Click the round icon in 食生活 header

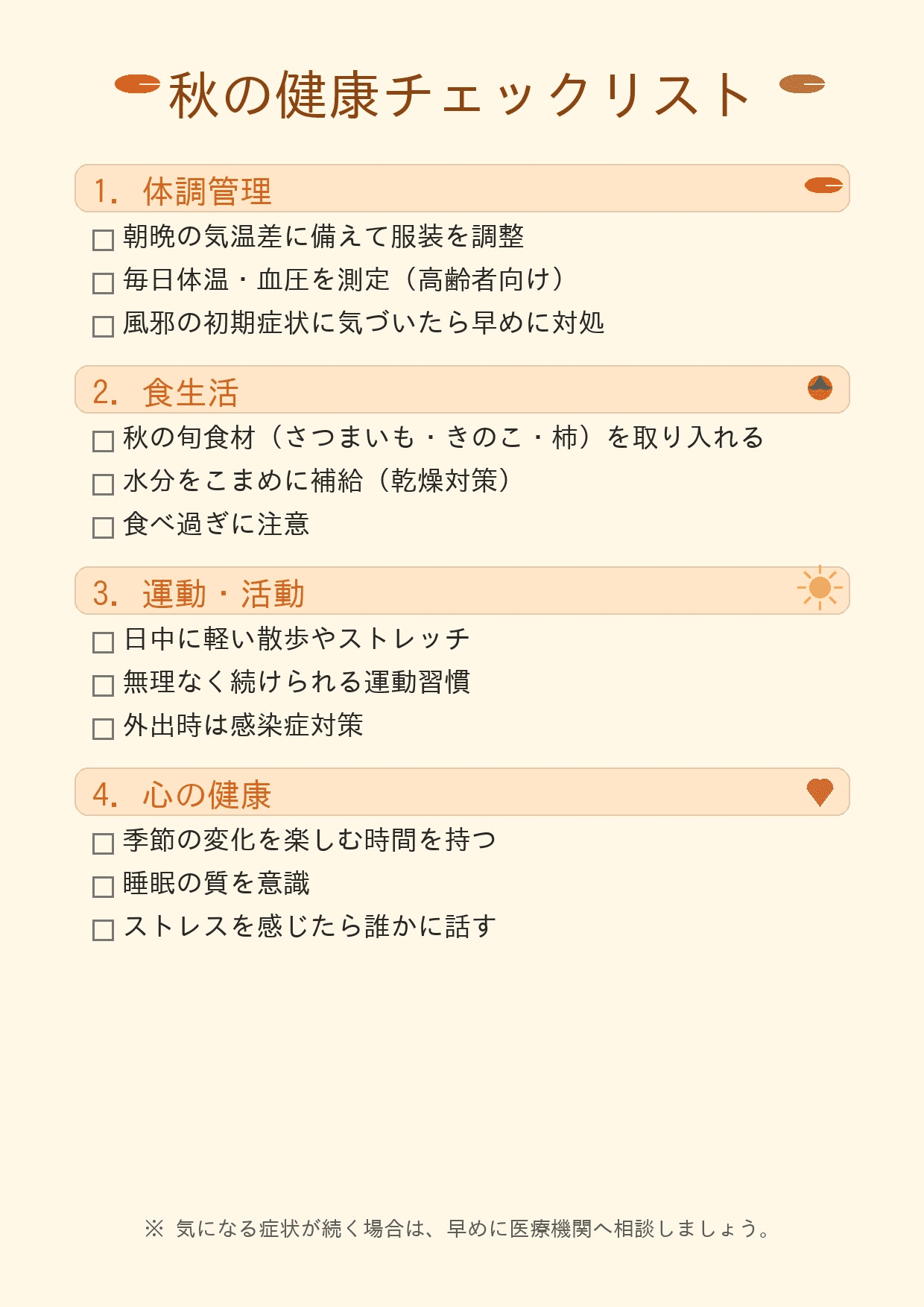point(820,387)
